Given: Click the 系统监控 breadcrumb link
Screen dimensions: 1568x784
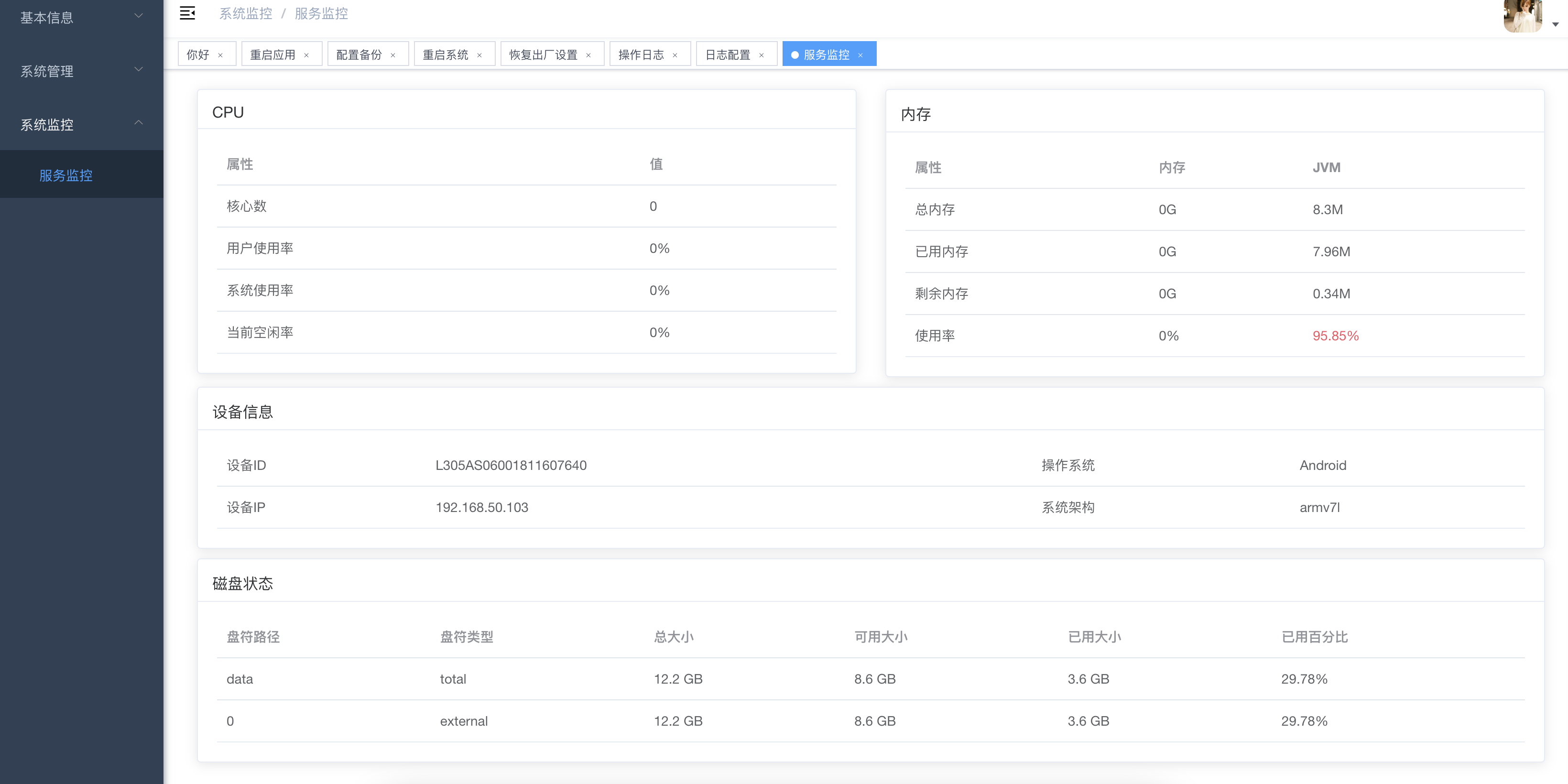Looking at the screenshot, I should [x=245, y=13].
